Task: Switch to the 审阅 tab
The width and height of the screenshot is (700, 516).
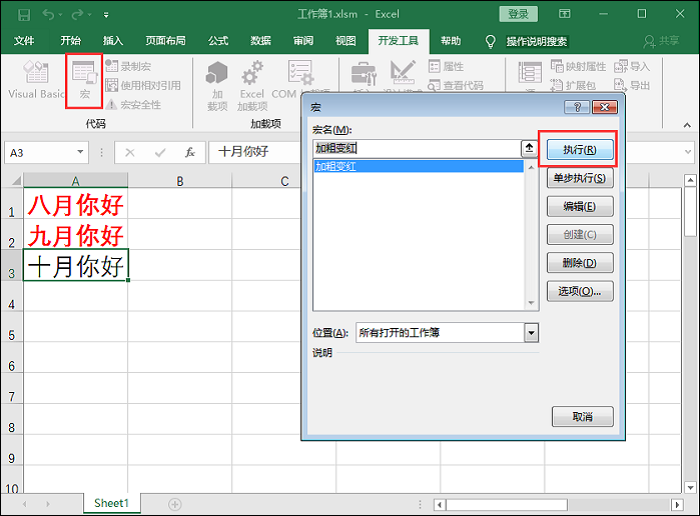Action: pos(304,41)
